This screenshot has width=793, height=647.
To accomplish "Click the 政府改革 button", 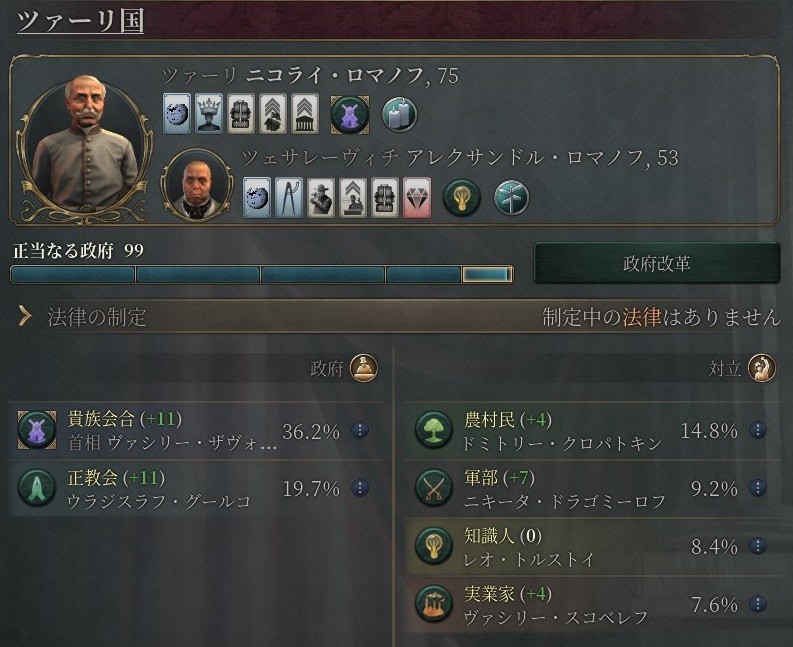I will [x=656, y=264].
